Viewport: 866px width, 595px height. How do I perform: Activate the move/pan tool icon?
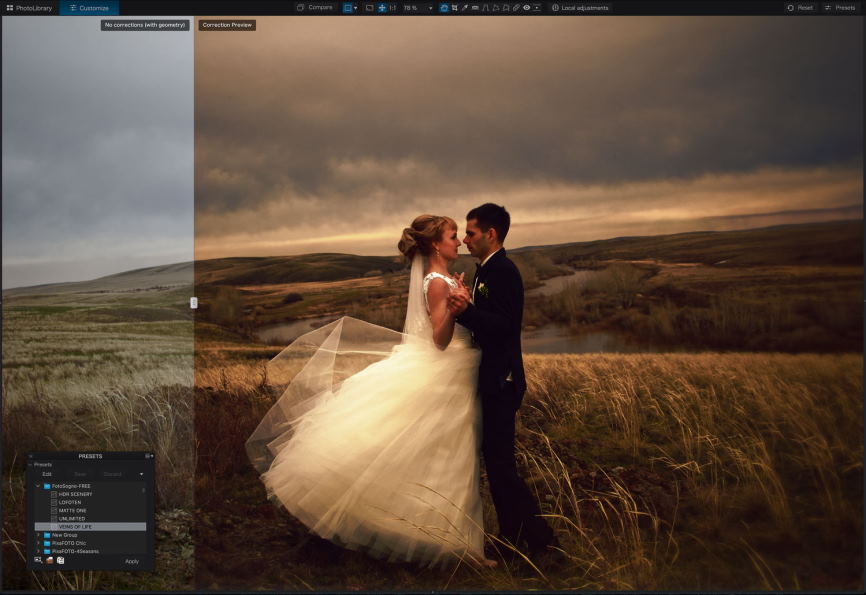point(382,8)
